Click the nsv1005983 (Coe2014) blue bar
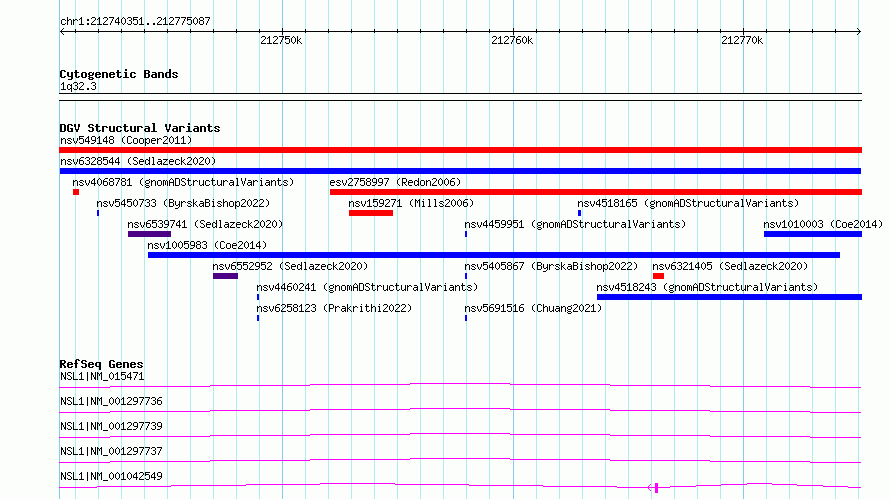The width and height of the screenshot is (890, 499). click(494, 255)
